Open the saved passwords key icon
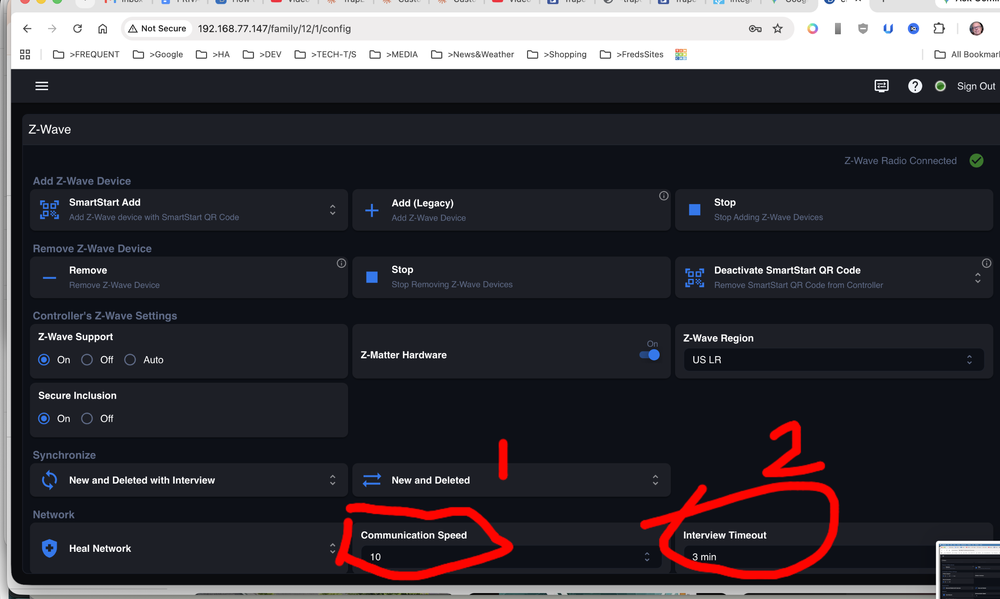Image resolution: width=1000 pixels, height=599 pixels. click(x=755, y=29)
